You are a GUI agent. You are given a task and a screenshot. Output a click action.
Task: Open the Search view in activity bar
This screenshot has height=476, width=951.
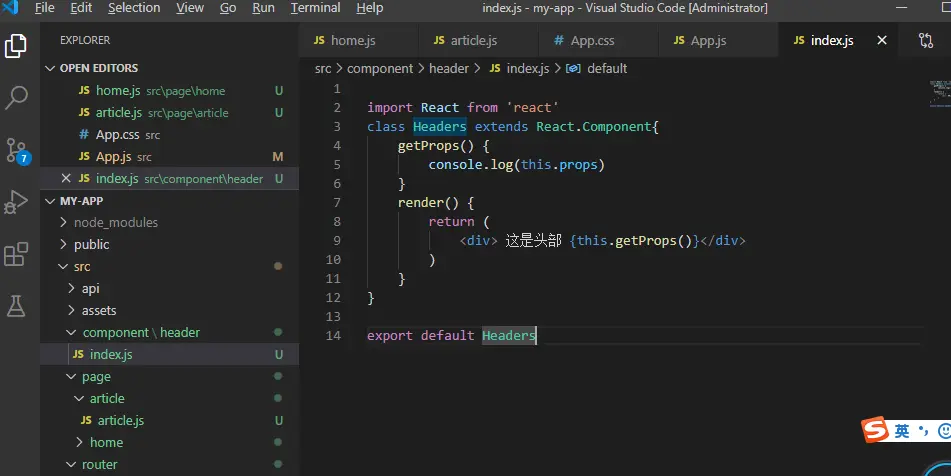coord(16,97)
